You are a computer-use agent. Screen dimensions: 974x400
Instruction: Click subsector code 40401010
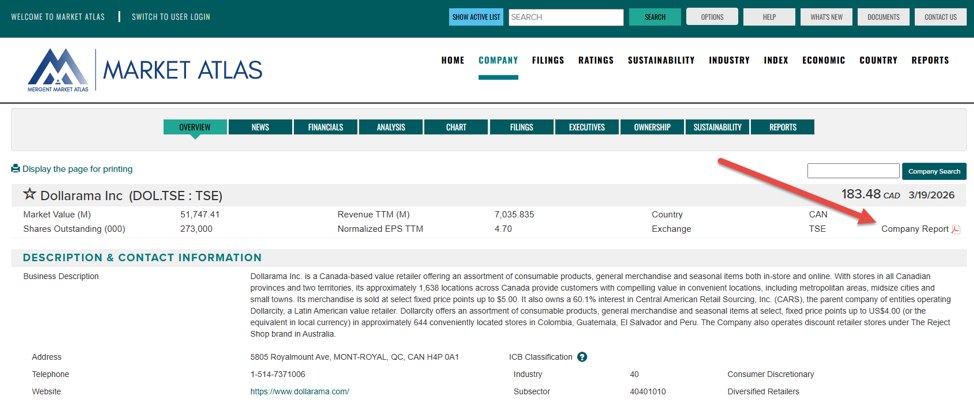(x=648, y=392)
